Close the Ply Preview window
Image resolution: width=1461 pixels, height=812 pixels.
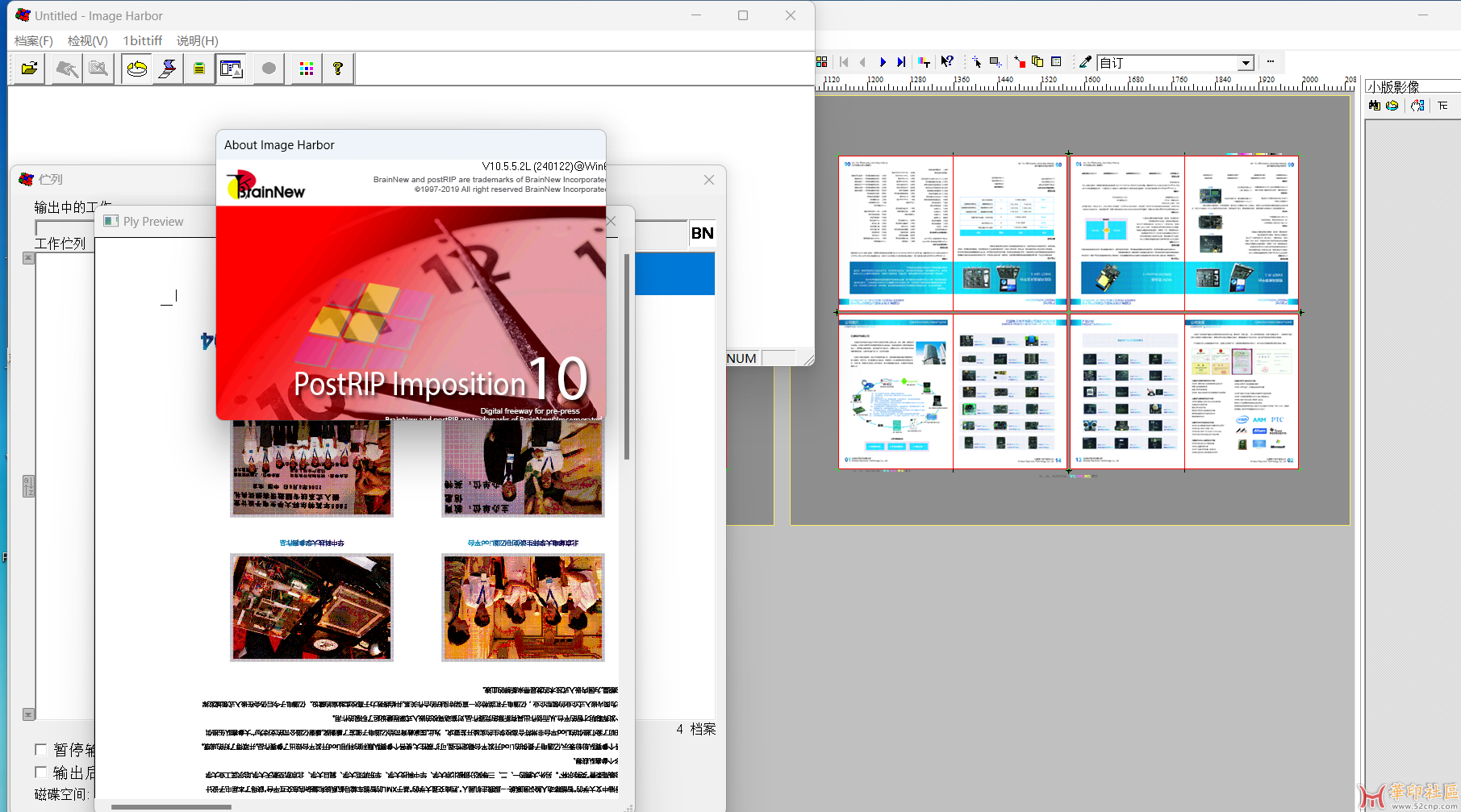(612, 221)
